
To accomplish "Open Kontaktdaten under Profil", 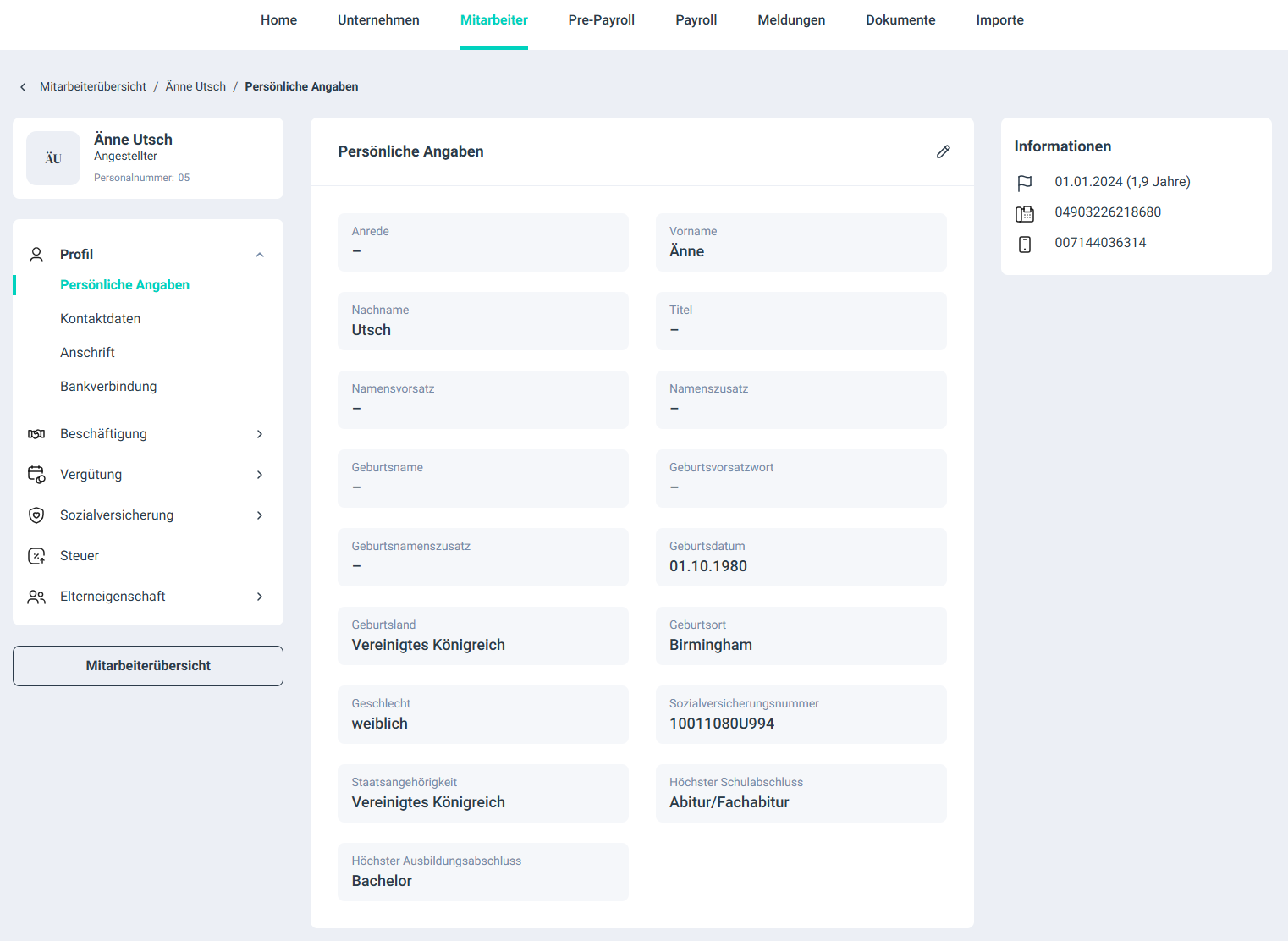I will [x=100, y=319].
